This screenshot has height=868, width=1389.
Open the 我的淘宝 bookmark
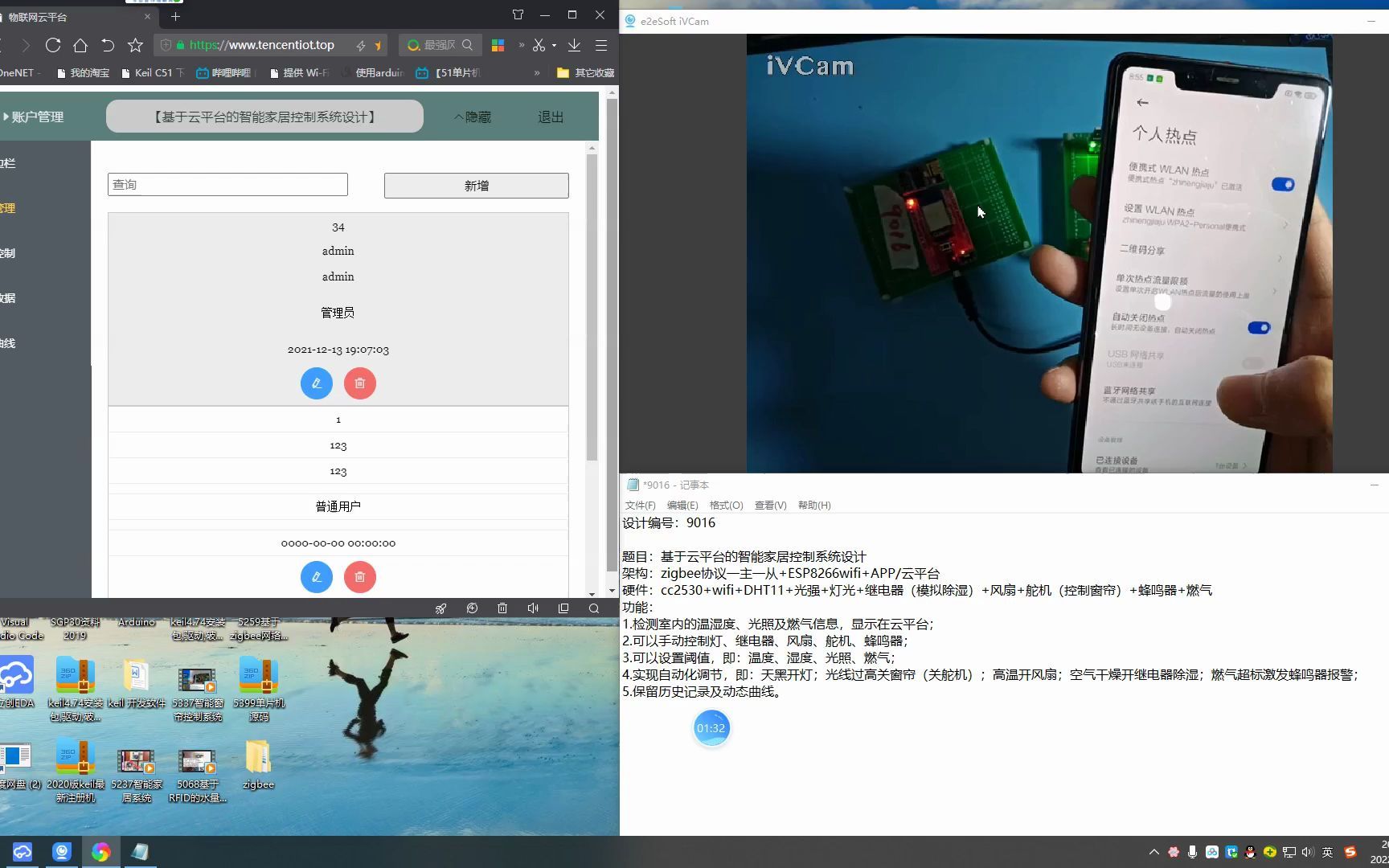point(83,73)
